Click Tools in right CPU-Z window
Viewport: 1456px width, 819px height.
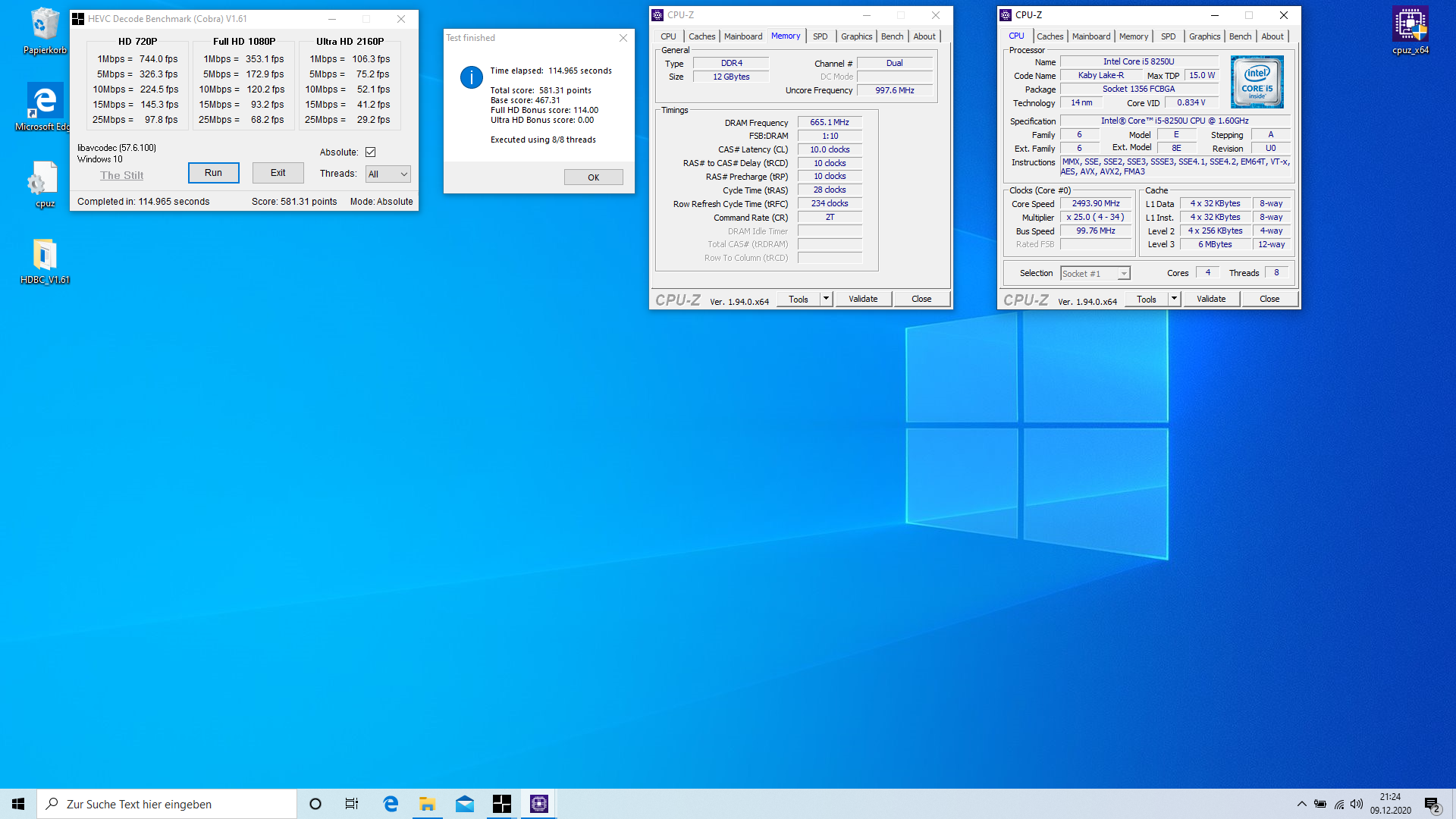tap(1147, 299)
